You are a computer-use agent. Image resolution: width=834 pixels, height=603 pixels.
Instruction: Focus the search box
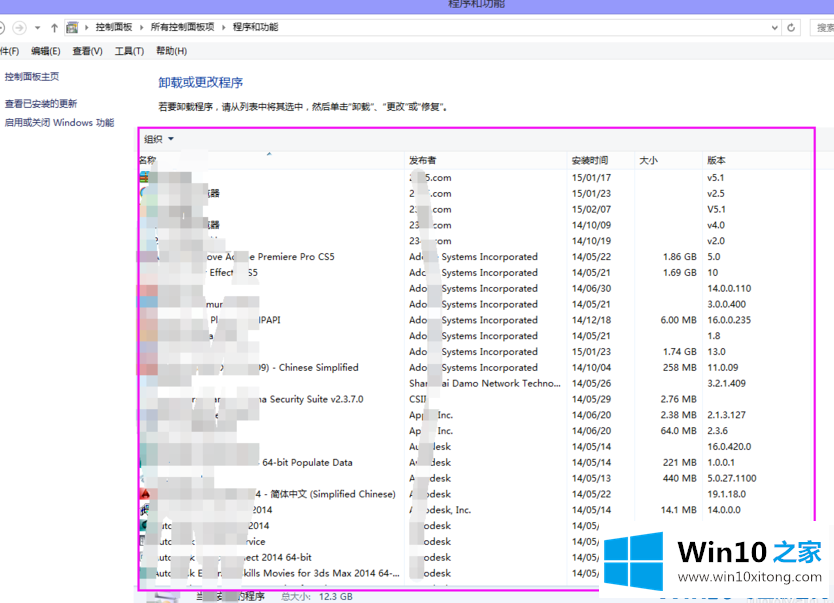pyautogui.click(x=822, y=28)
